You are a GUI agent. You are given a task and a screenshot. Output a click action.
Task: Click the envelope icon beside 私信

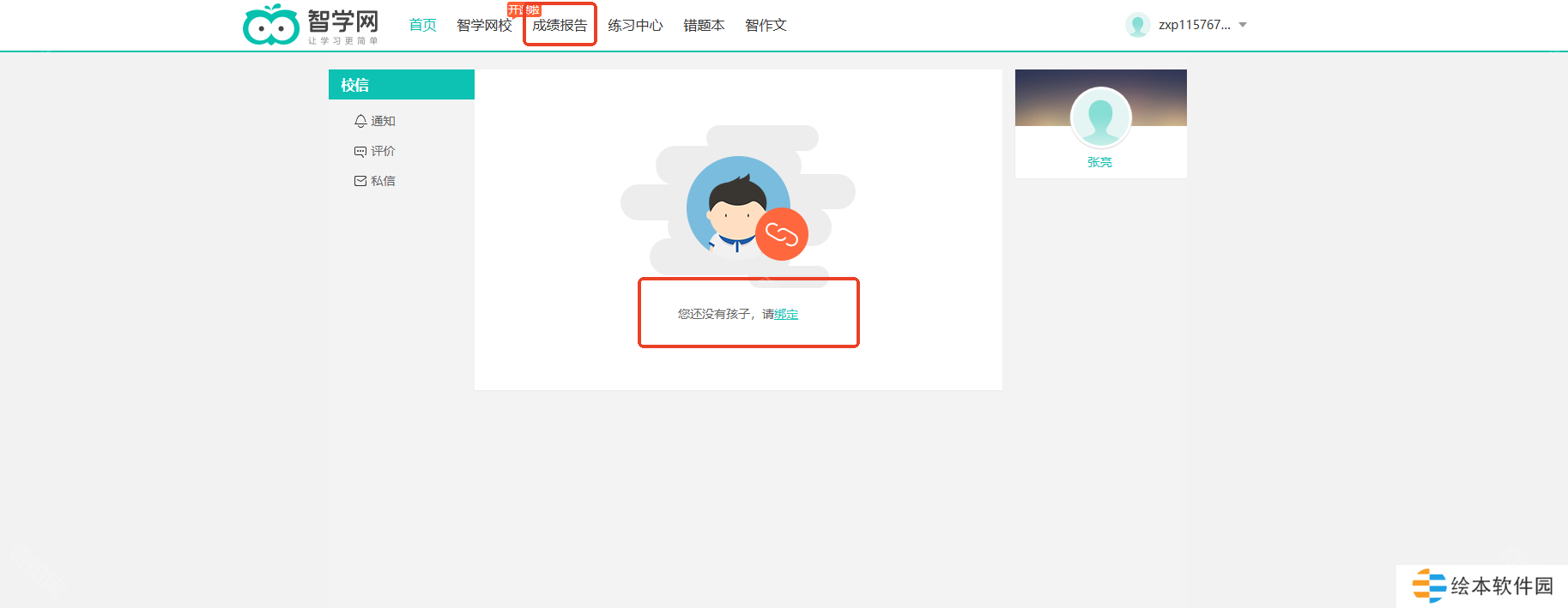pyautogui.click(x=360, y=181)
